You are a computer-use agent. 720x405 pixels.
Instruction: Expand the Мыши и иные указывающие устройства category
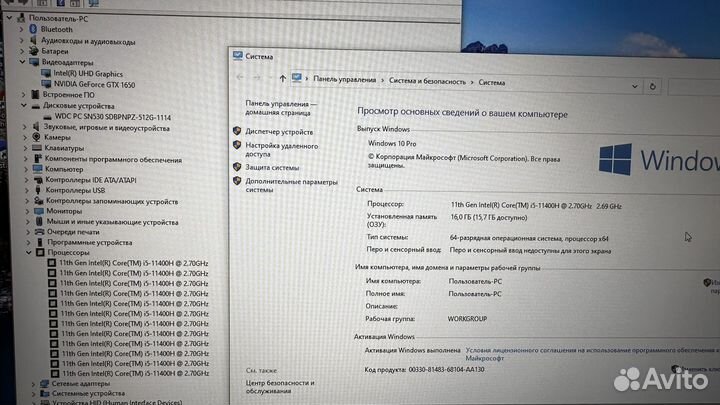point(28,222)
